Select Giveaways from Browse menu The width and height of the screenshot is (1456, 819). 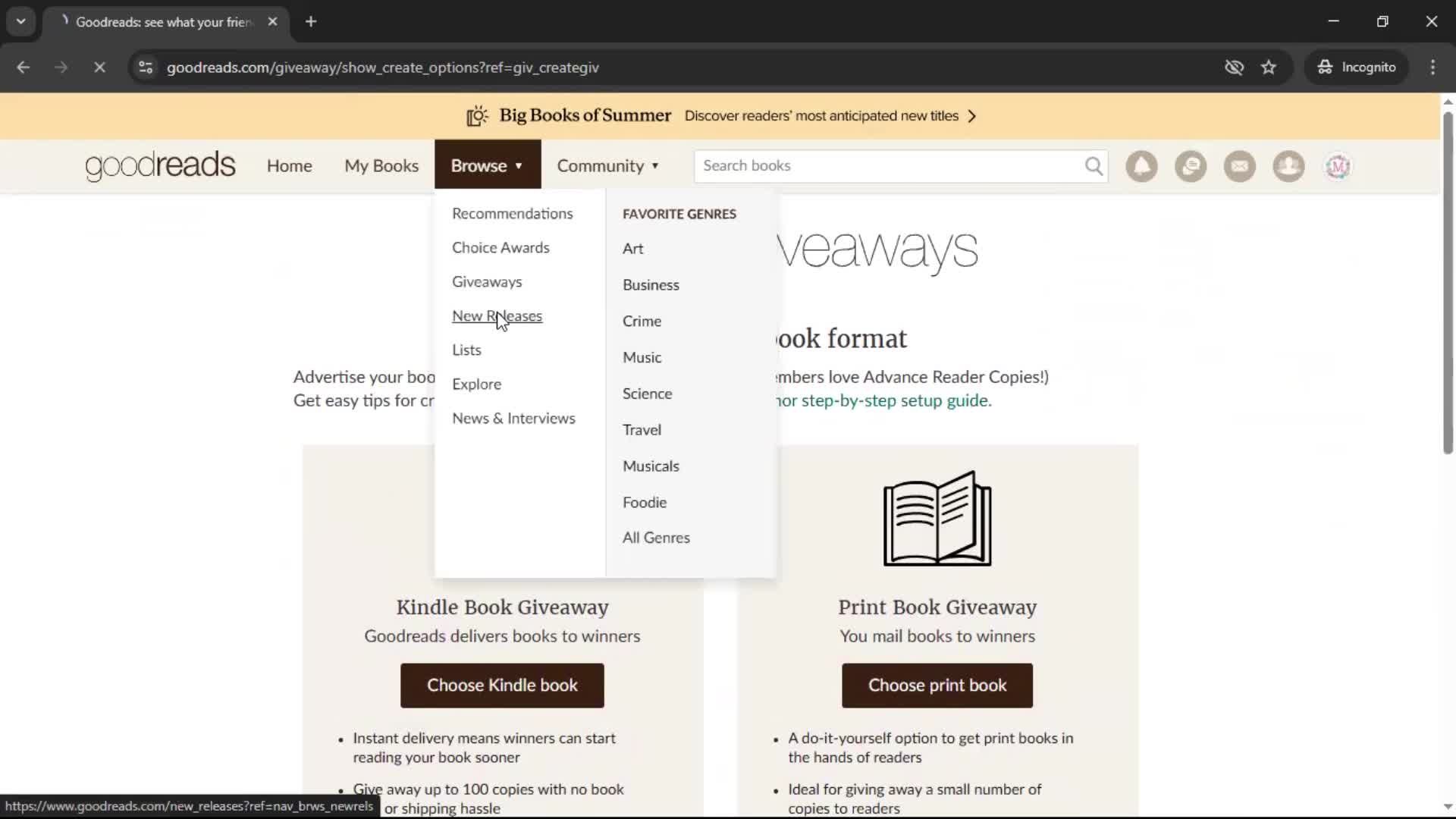(x=487, y=282)
